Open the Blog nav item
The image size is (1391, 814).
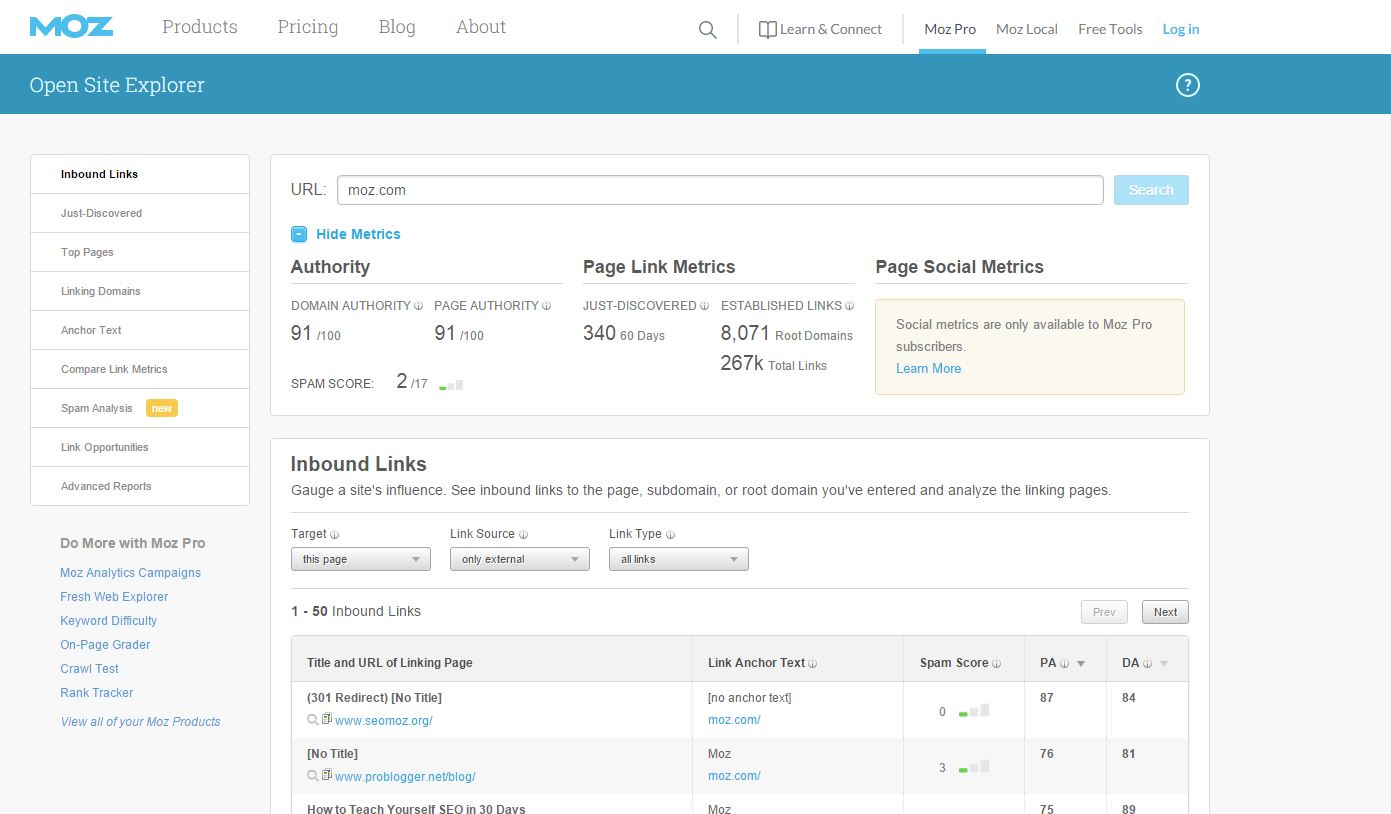click(x=397, y=27)
